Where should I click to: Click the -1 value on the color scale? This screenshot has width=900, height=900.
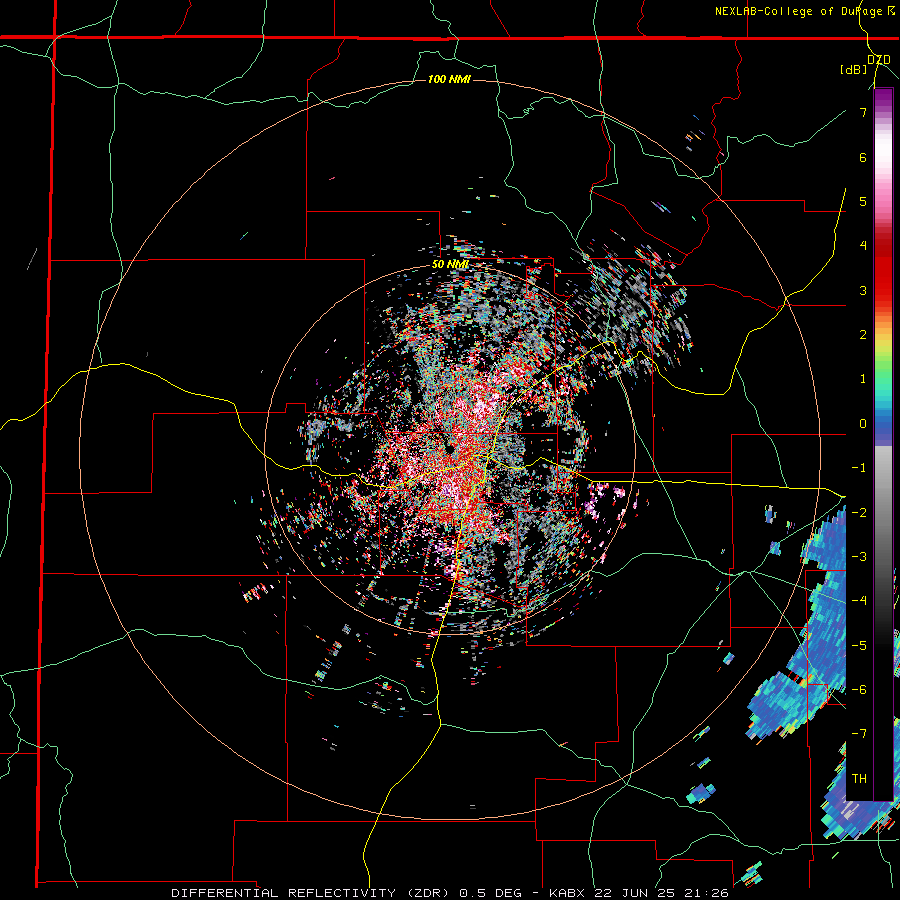[859, 468]
